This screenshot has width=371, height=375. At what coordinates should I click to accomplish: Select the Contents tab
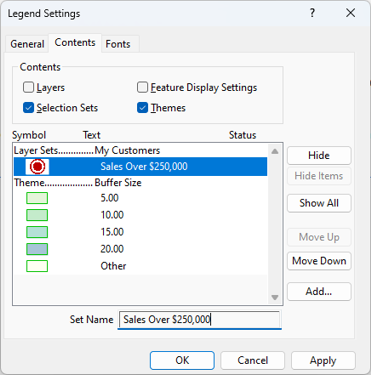[75, 43]
